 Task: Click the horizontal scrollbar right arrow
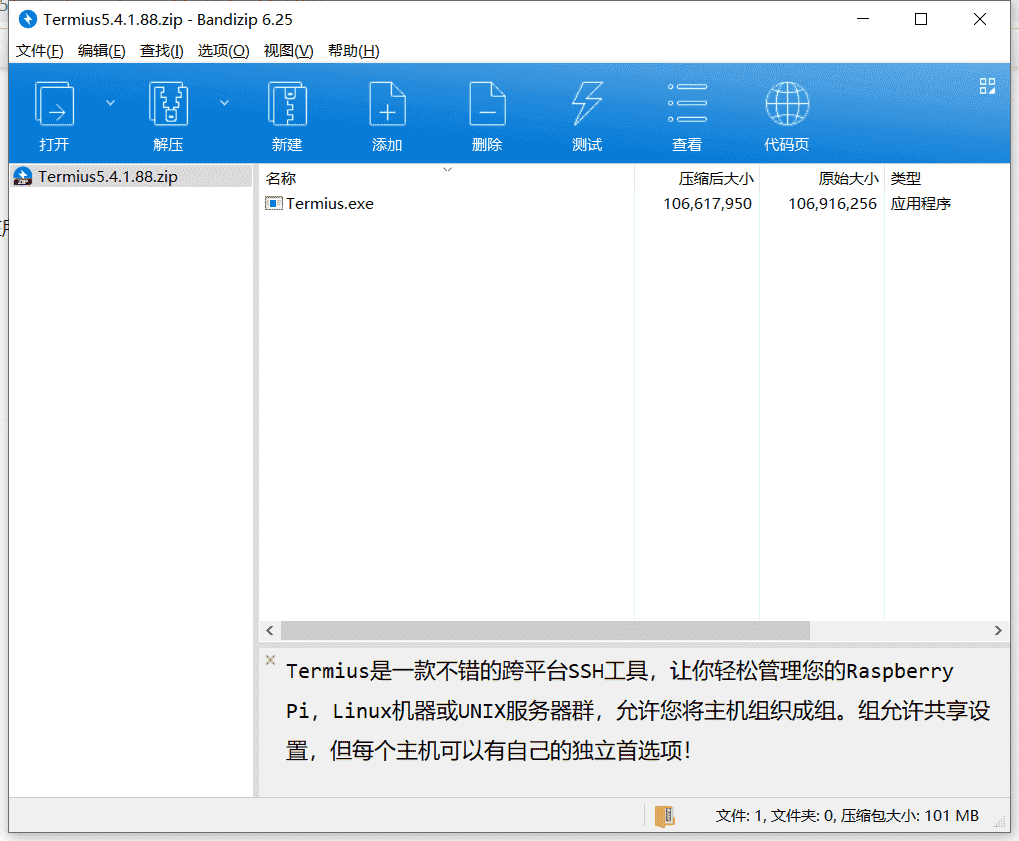(998, 630)
